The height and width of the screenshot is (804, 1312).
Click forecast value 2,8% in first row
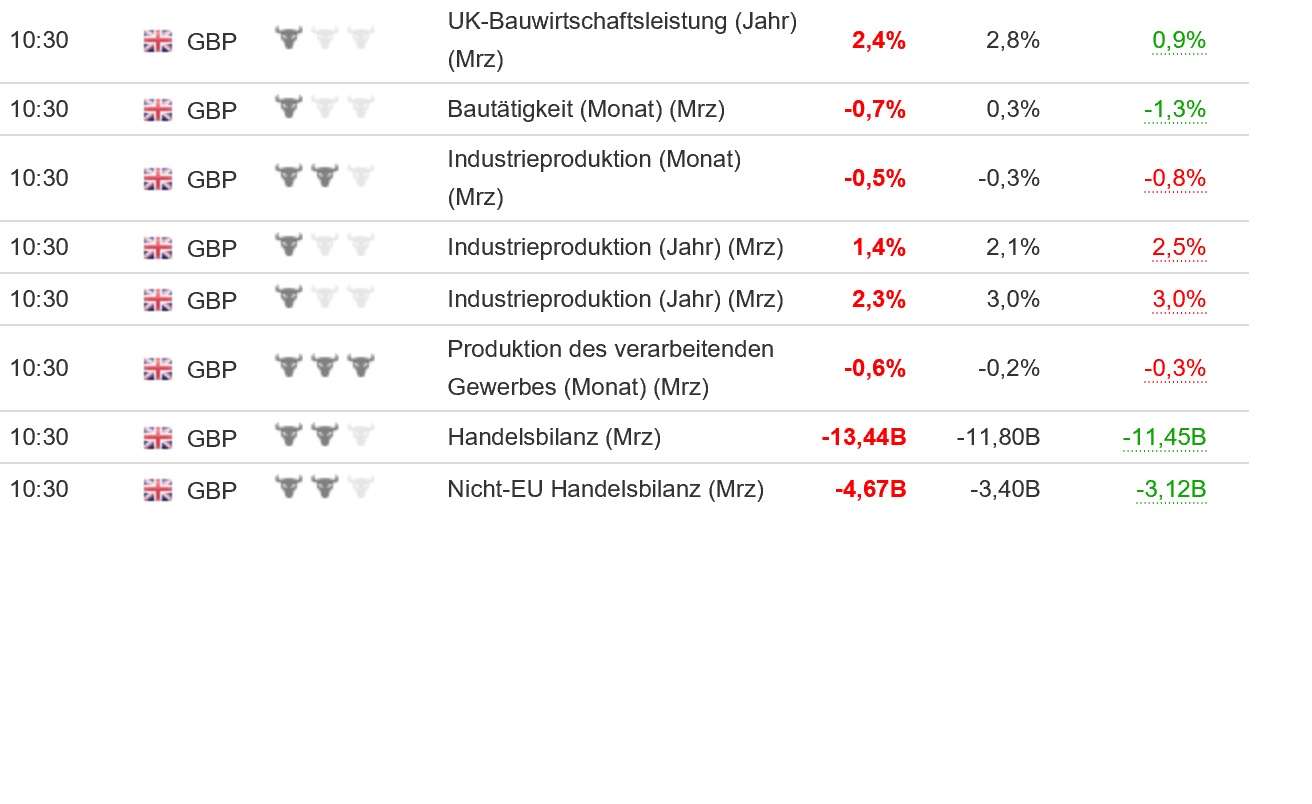[x=1013, y=41]
